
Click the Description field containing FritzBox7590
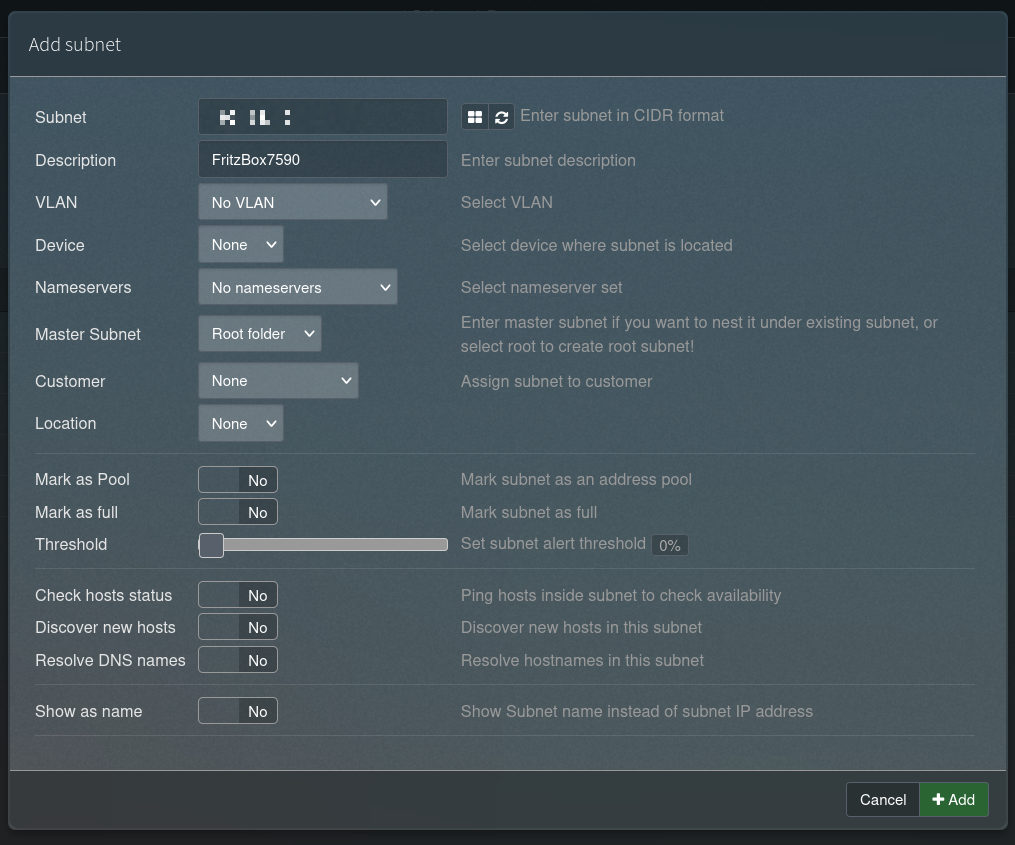click(322, 160)
